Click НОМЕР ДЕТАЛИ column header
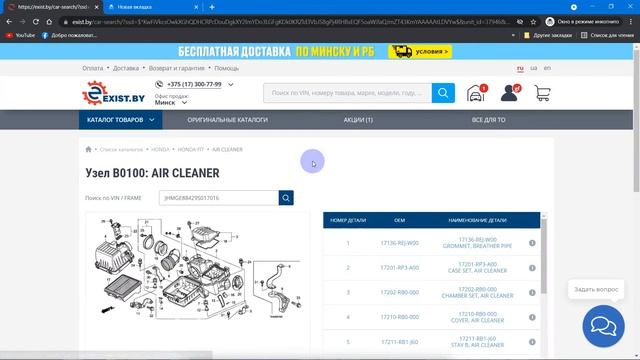This screenshot has width=640, height=360. pos(348,220)
